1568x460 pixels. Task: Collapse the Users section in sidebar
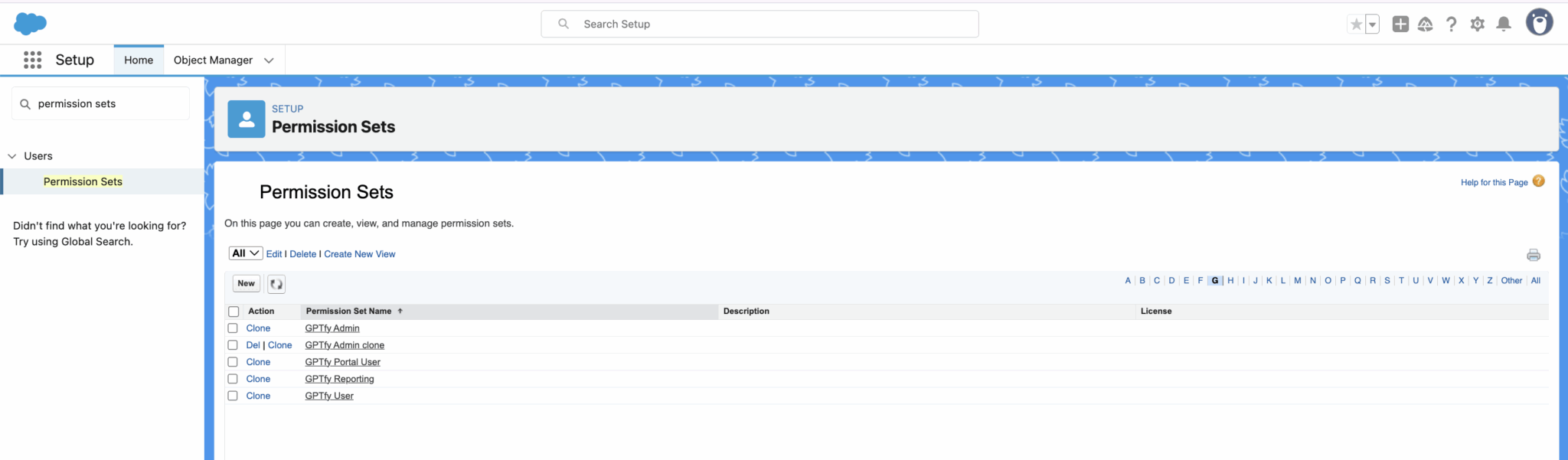(x=12, y=156)
